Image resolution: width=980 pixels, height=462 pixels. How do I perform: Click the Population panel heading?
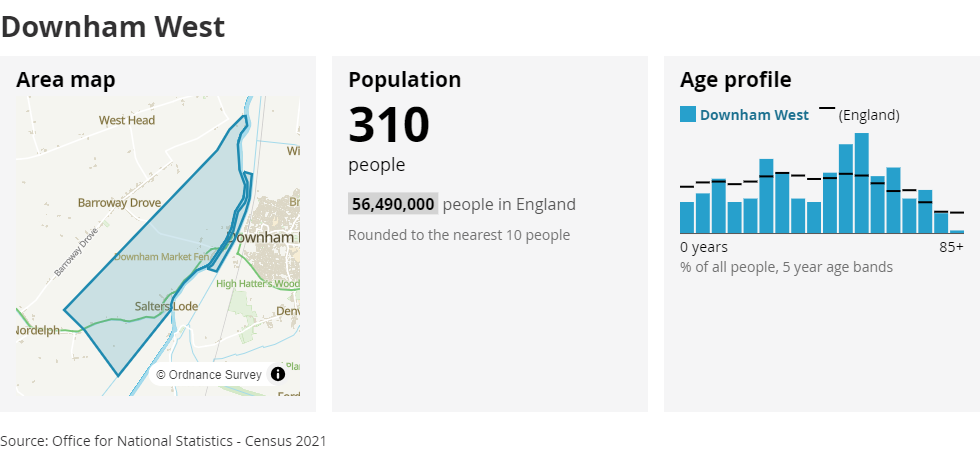404,80
